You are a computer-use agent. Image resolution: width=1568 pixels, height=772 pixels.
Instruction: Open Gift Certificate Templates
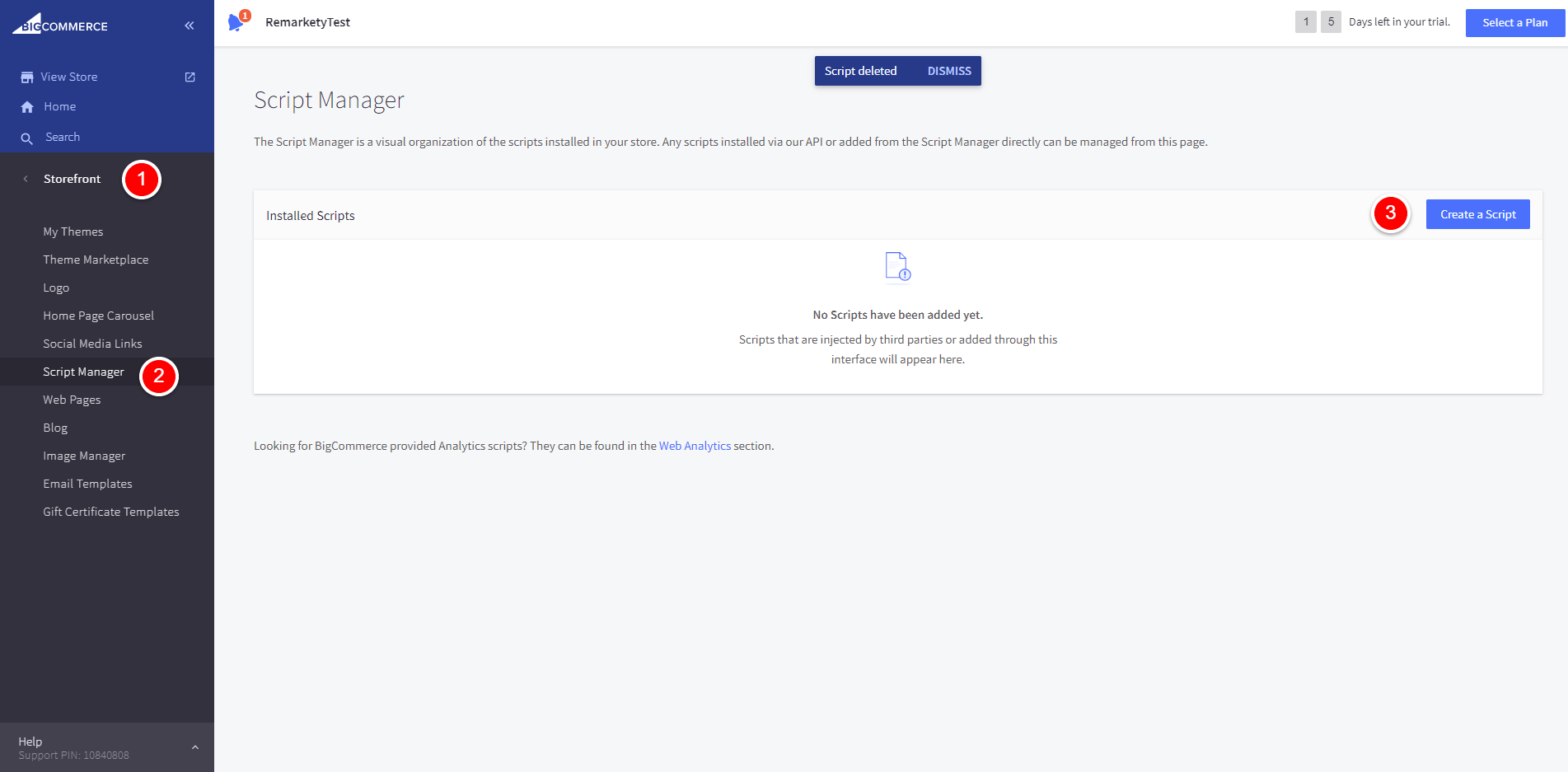tap(111, 512)
